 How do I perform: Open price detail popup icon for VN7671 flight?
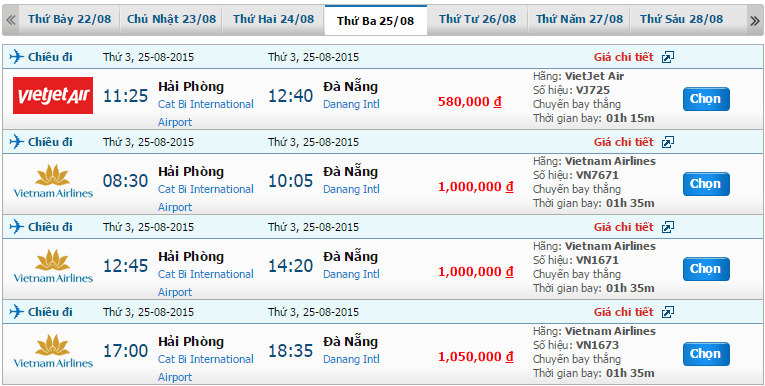click(667, 142)
